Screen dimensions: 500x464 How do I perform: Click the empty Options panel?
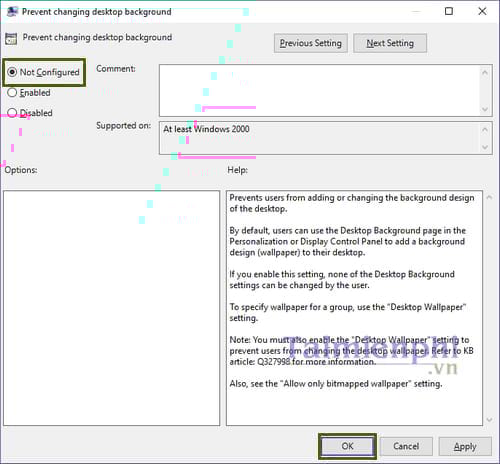click(x=112, y=308)
